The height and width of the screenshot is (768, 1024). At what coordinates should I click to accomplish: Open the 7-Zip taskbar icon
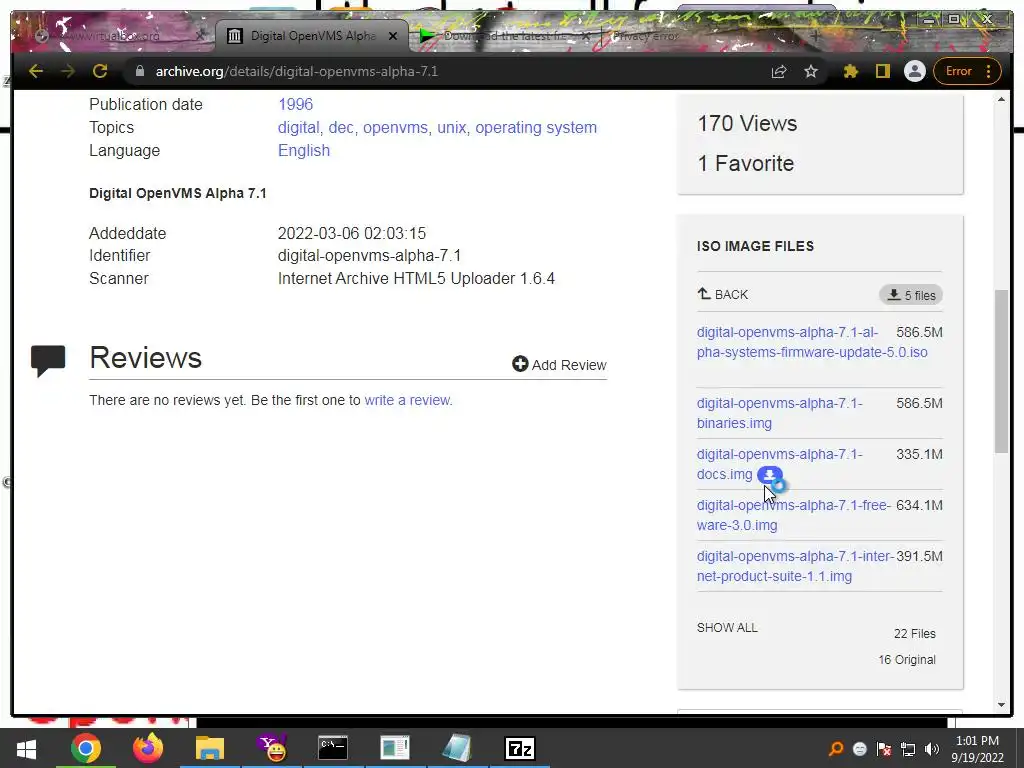click(x=520, y=748)
